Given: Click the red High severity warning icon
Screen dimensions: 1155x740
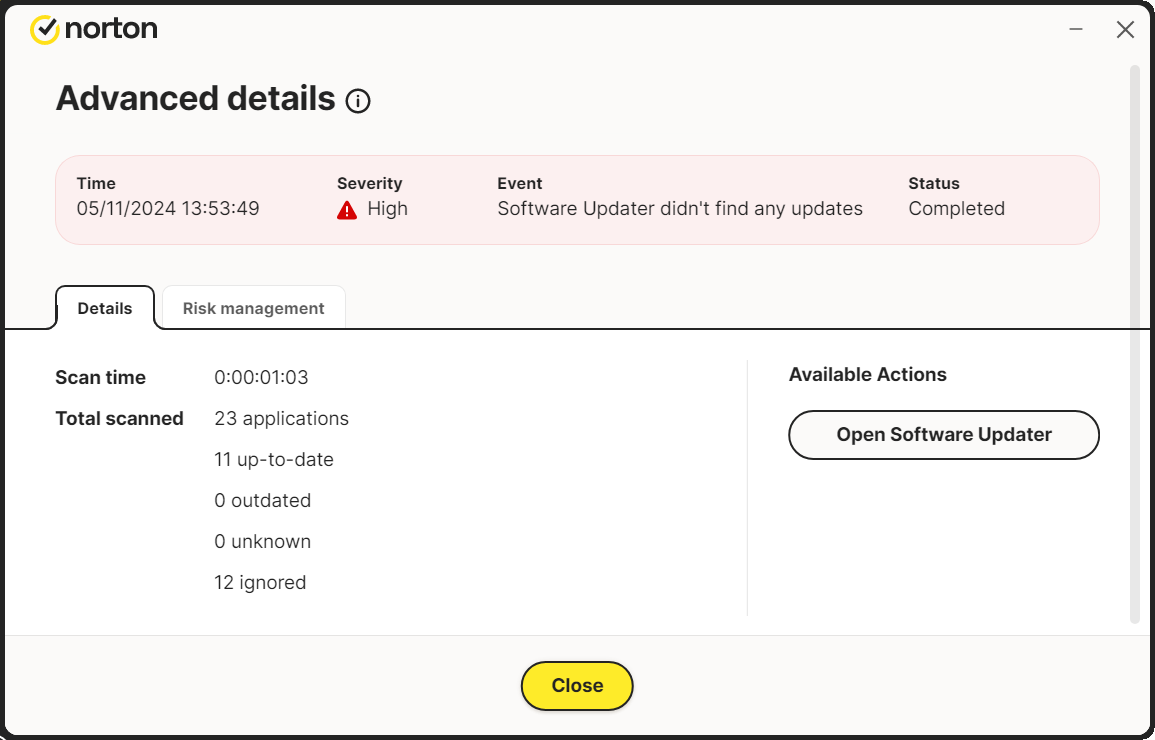Looking at the screenshot, I should click(347, 210).
